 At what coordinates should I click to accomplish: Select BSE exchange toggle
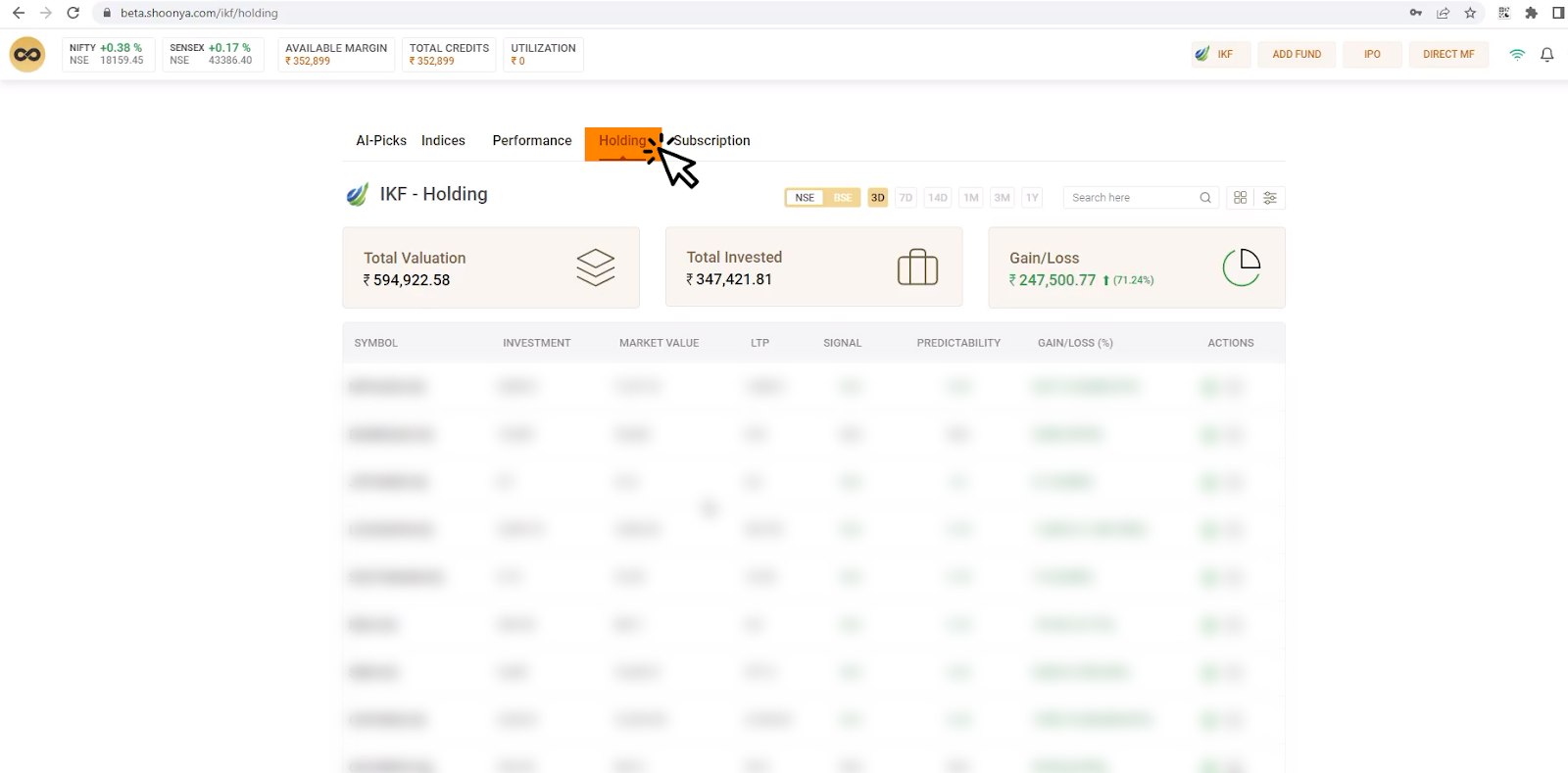pos(843,198)
